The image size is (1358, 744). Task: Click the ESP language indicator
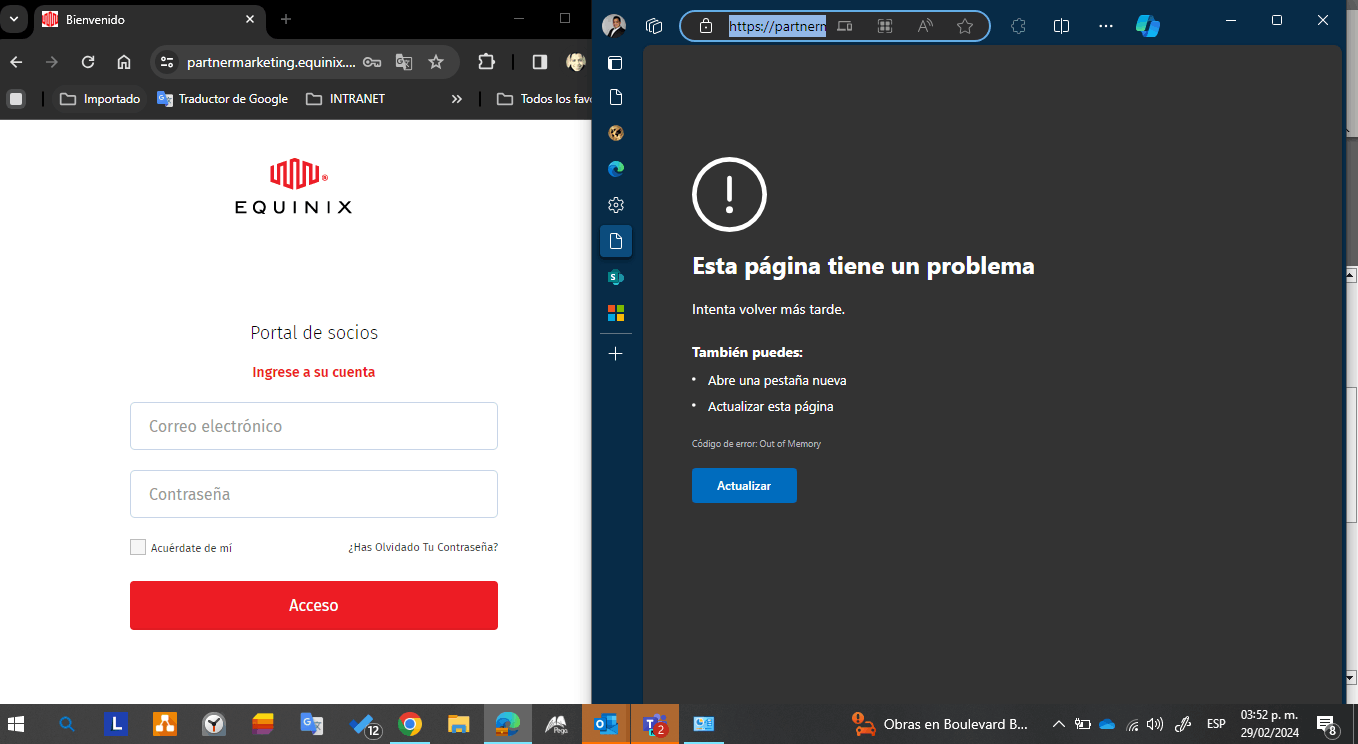(1216, 724)
